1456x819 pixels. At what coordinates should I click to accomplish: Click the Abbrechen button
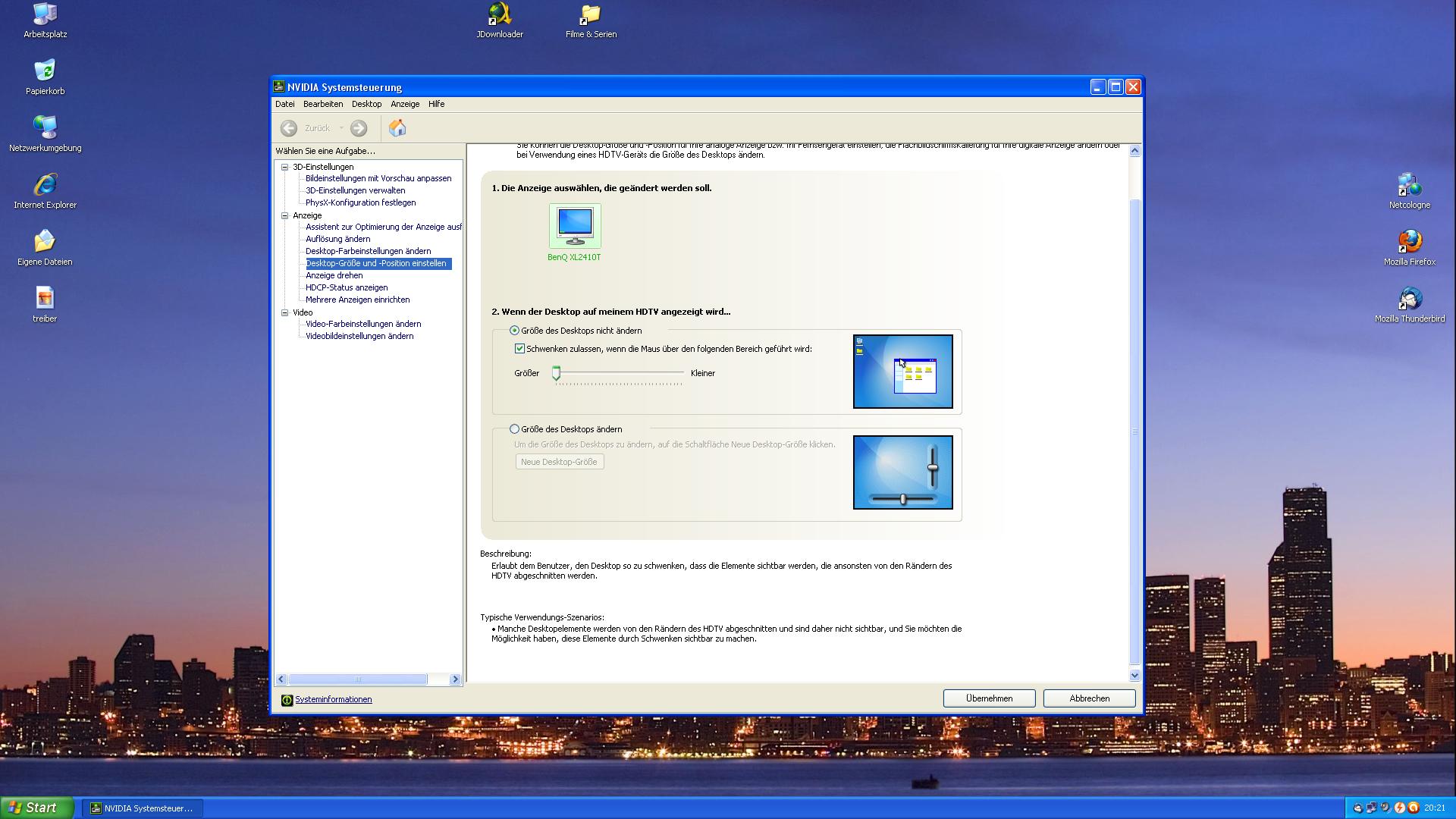click(x=1089, y=698)
